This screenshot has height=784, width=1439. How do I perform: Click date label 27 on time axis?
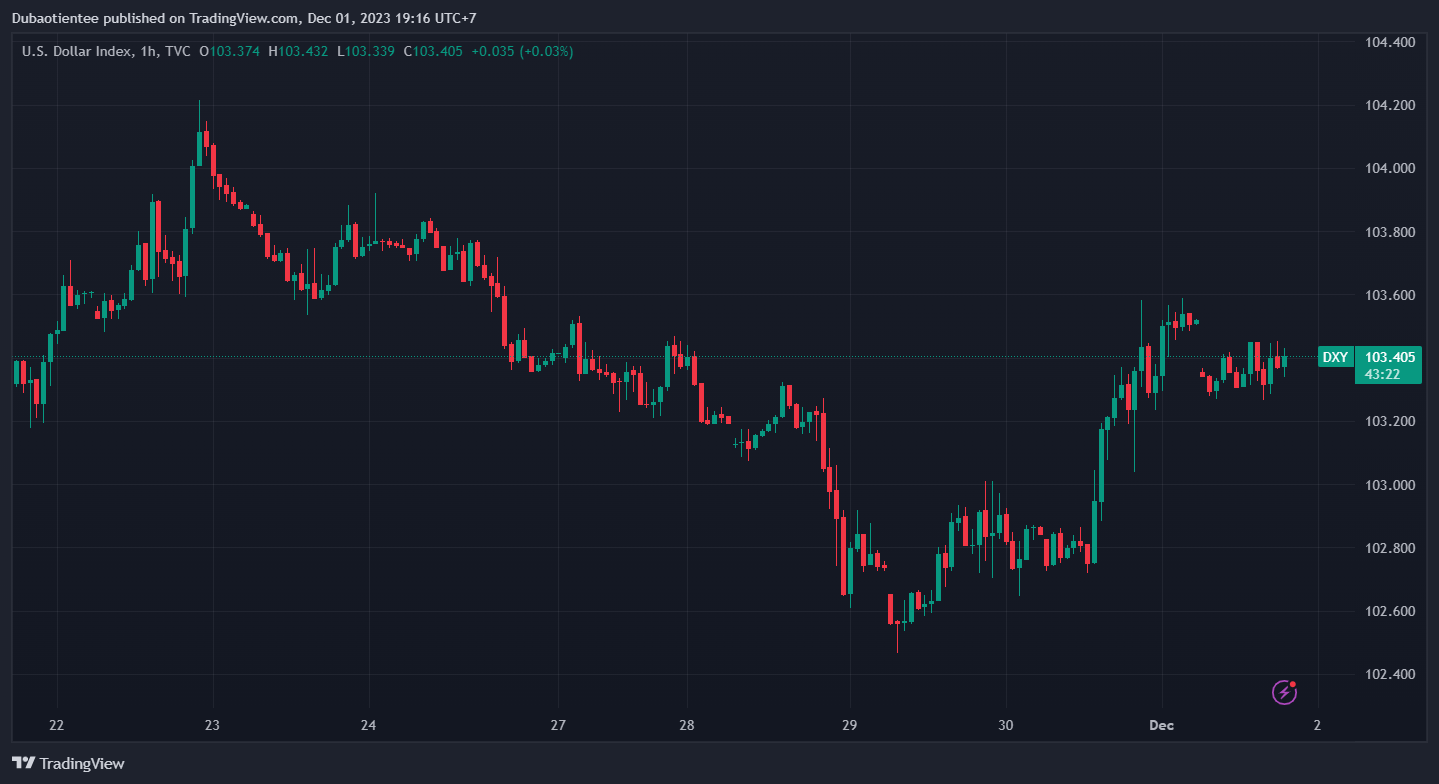click(559, 725)
